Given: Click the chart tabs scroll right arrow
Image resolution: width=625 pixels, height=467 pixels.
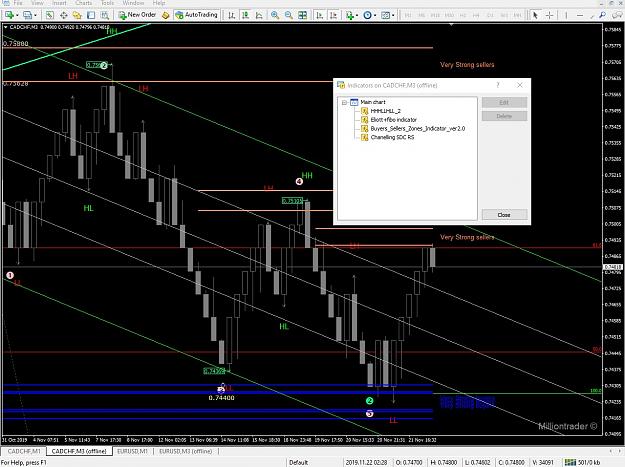Looking at the screenshot, I should point(620,451).
